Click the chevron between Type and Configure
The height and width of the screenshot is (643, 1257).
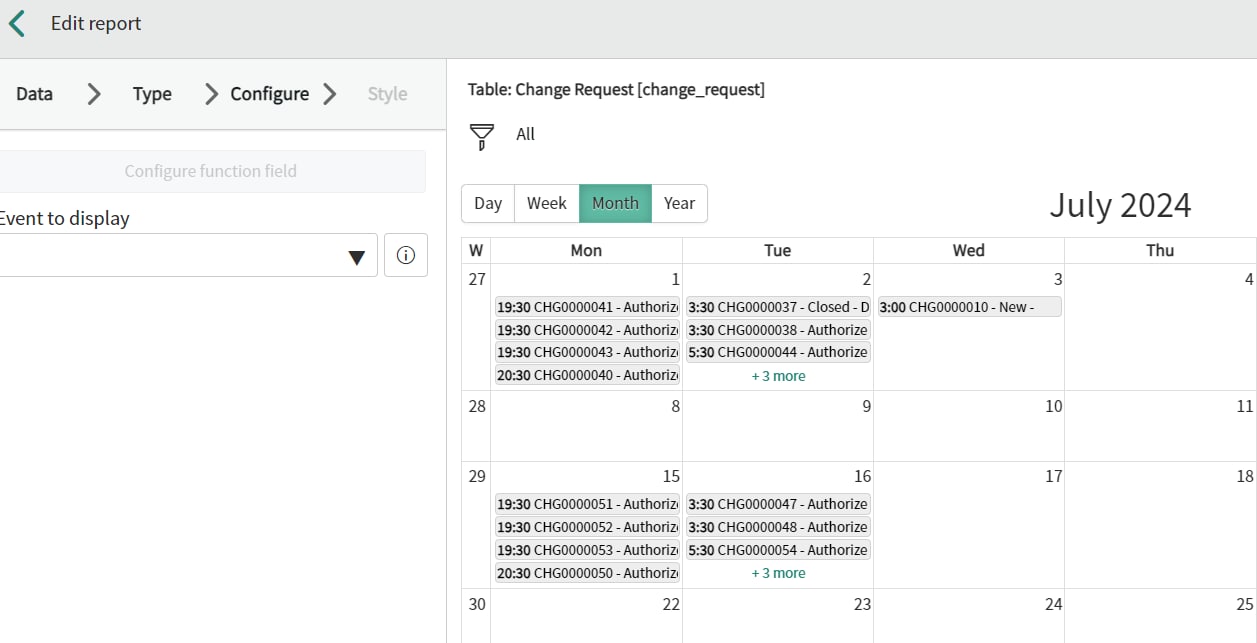pos(210,93)
